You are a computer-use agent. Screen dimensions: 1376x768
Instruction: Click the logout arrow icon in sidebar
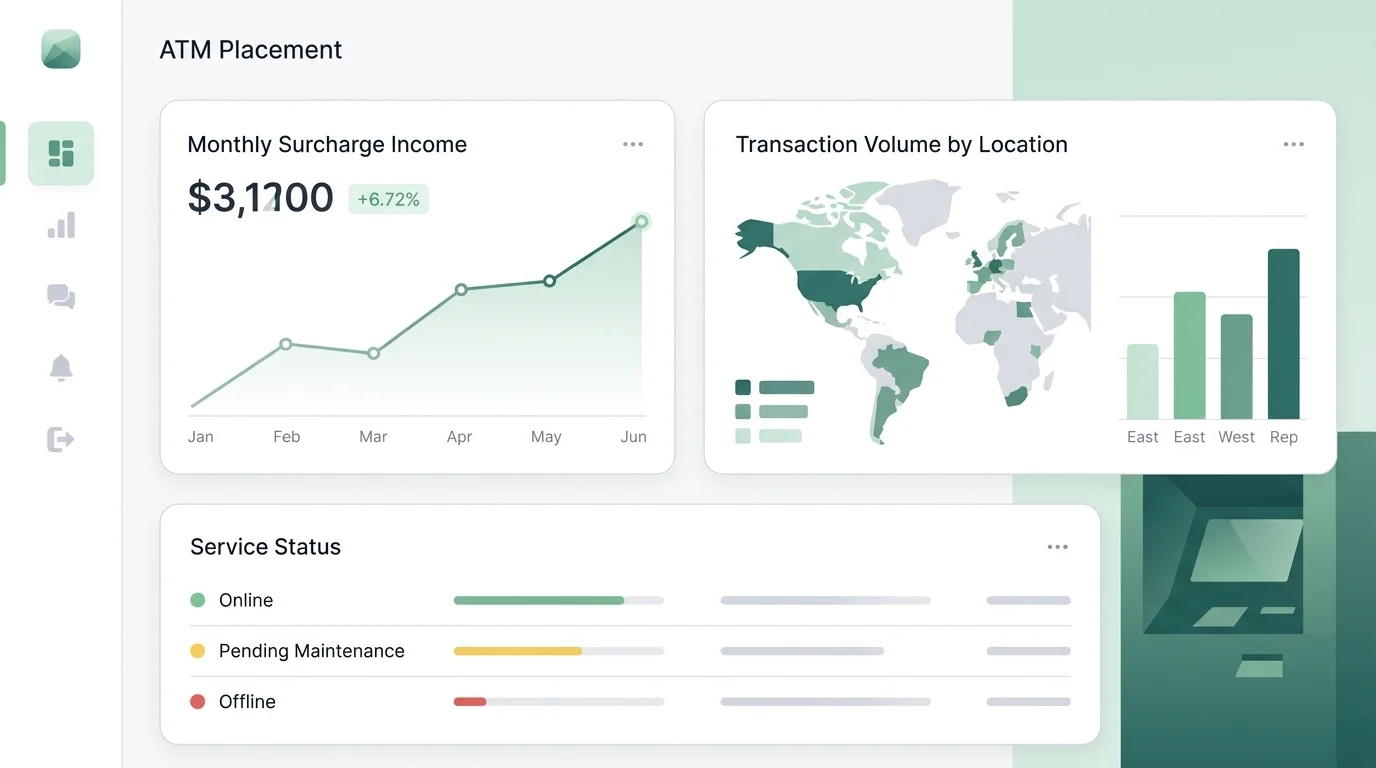click(61, 439)
